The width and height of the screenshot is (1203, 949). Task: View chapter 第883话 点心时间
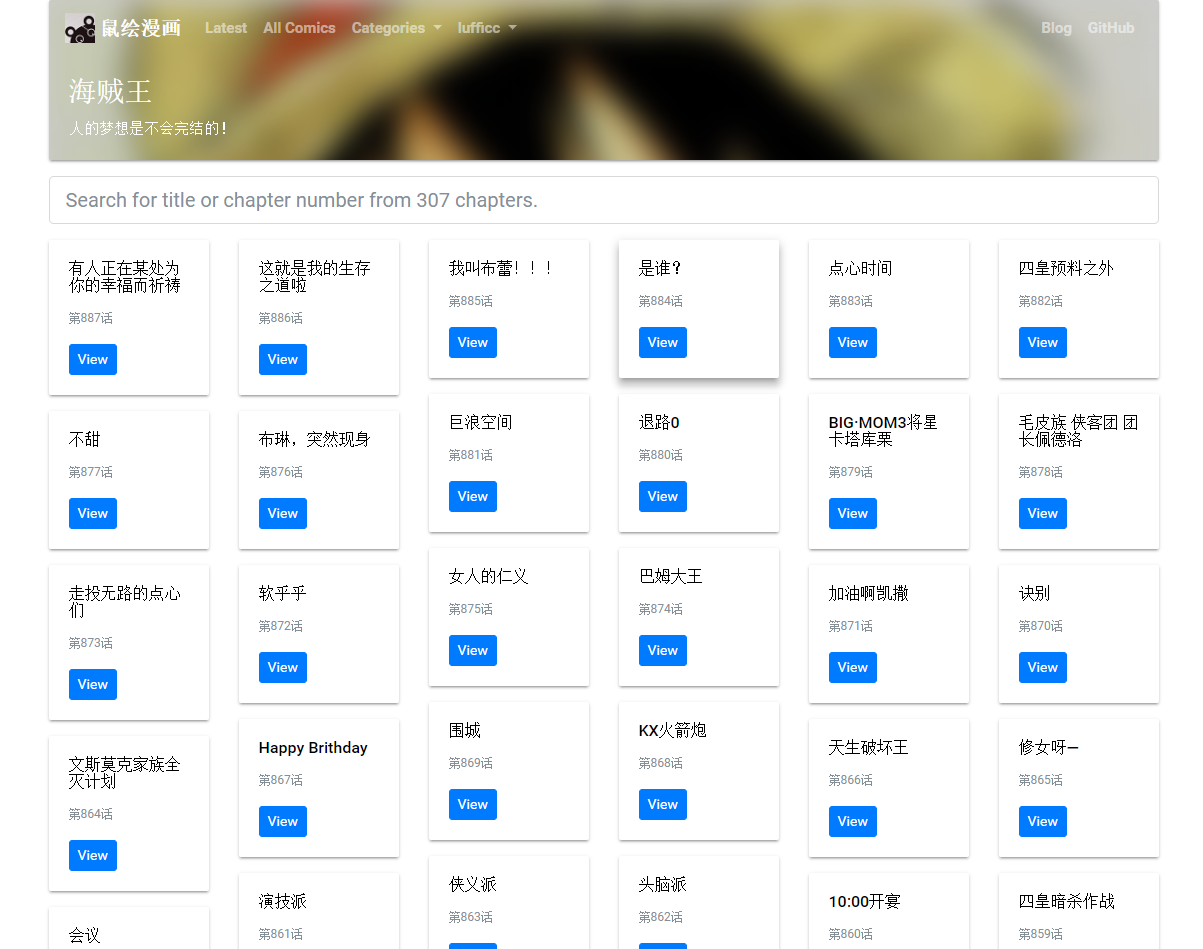pos(853,343)
